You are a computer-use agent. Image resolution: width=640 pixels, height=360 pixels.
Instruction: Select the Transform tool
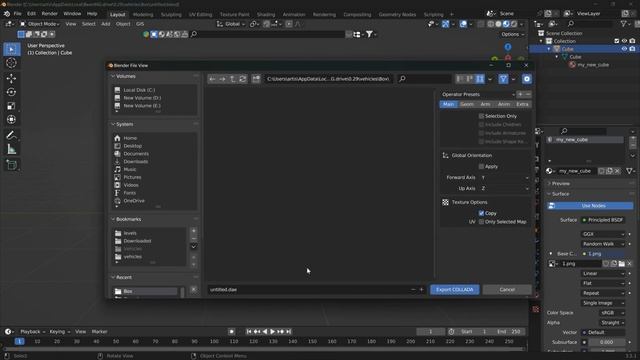tap(11, 120)
